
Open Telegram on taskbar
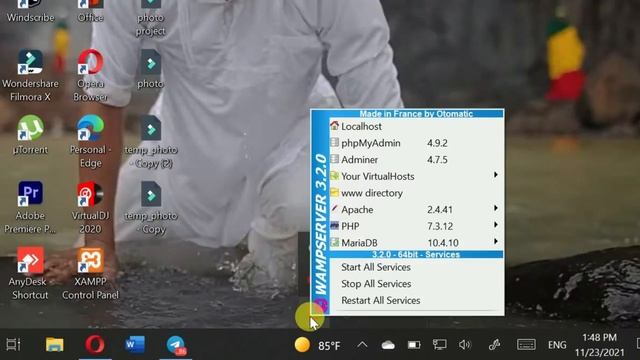click(x=176, y=345)
